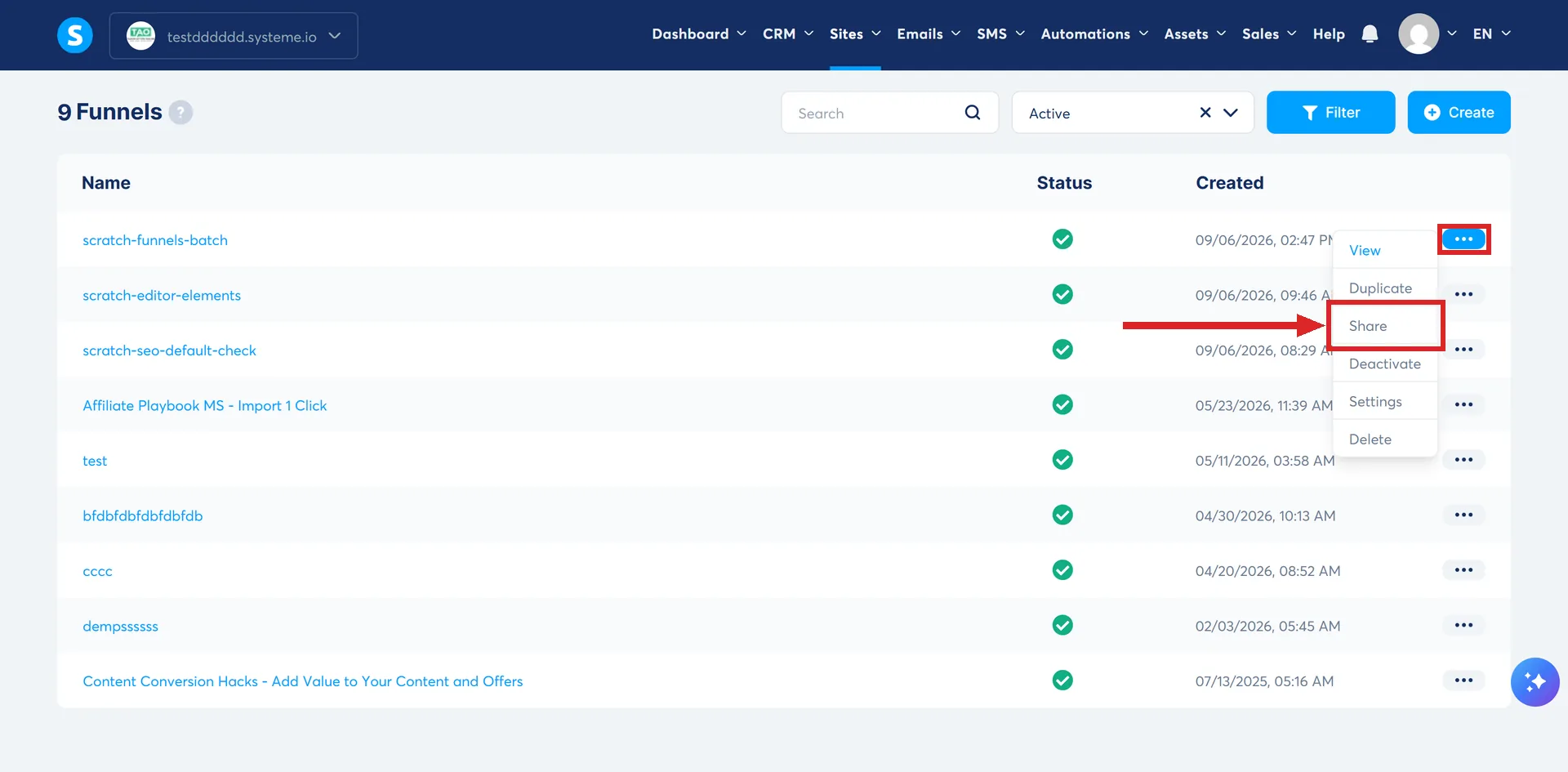Click status checkmark for bfdbfdbfdbfdbfdb
This screenshot has width=1568, height=772.
pyautogui.click(x=1062, y=515)
